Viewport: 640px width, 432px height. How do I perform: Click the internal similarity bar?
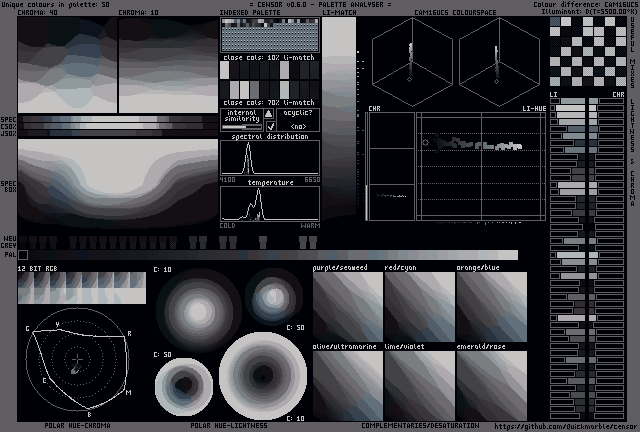tap(241, 126)
